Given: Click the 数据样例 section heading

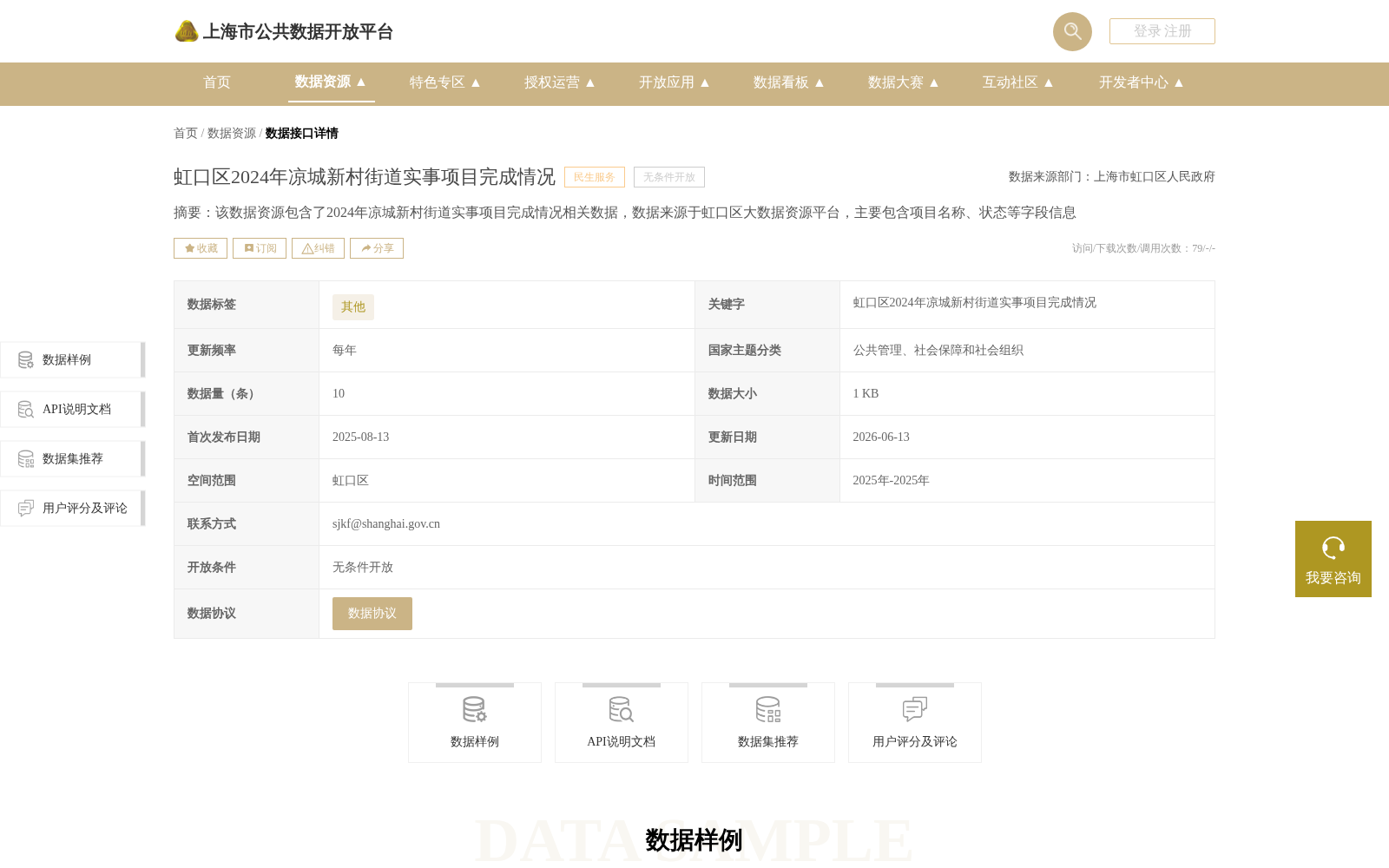Looking at the screenshot, I should (x=694, y=840).
